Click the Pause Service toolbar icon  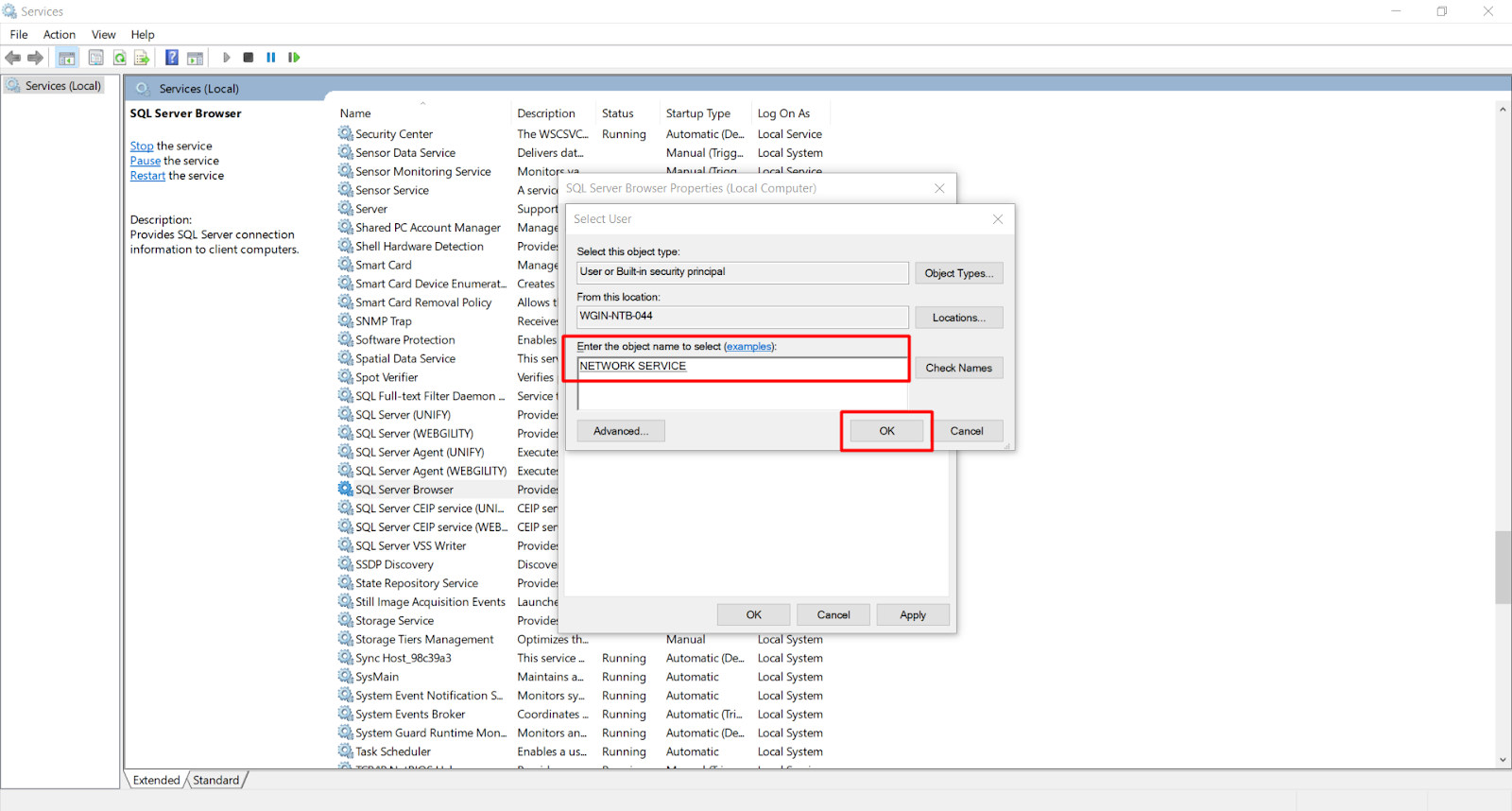pos(271,58)
